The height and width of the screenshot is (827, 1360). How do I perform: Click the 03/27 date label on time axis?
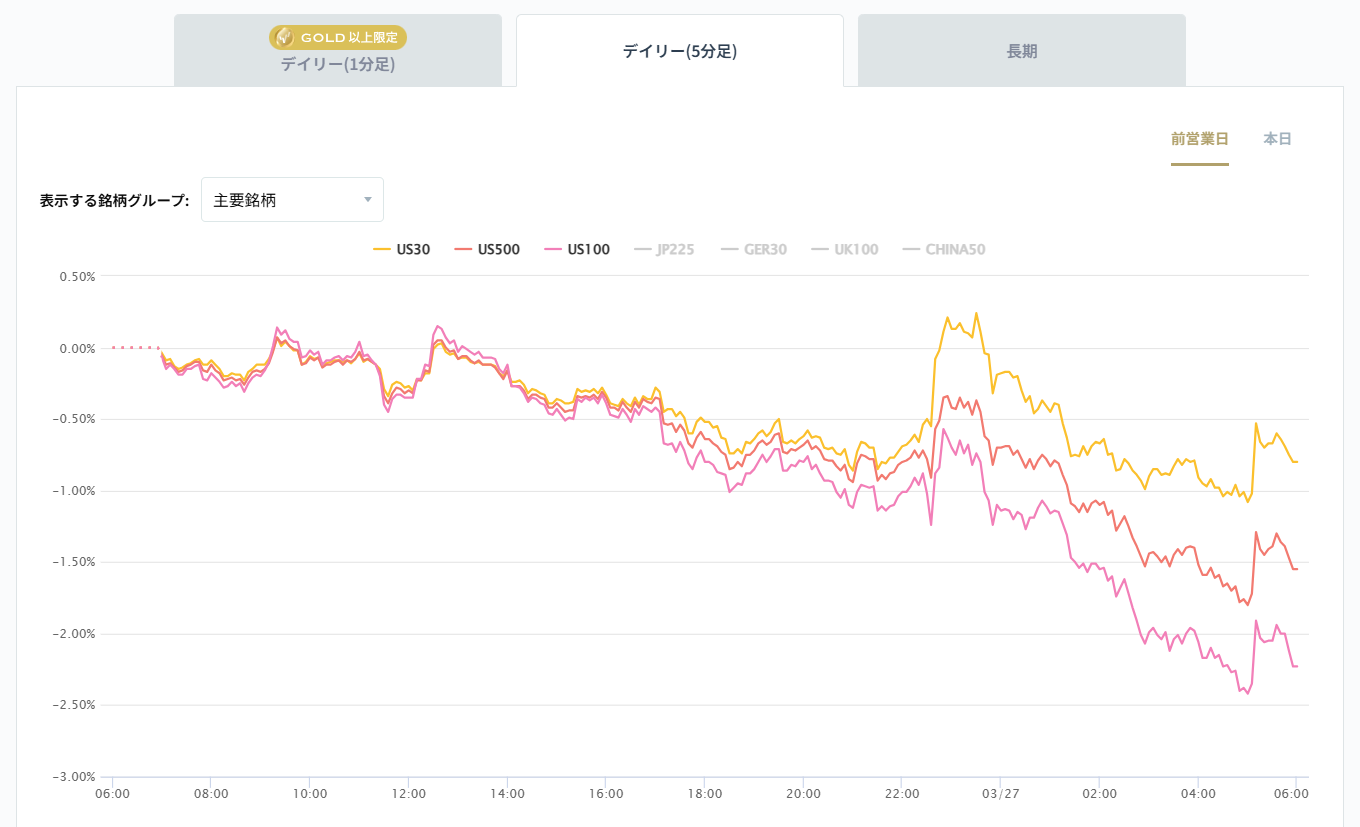[x=1000, y=794]
